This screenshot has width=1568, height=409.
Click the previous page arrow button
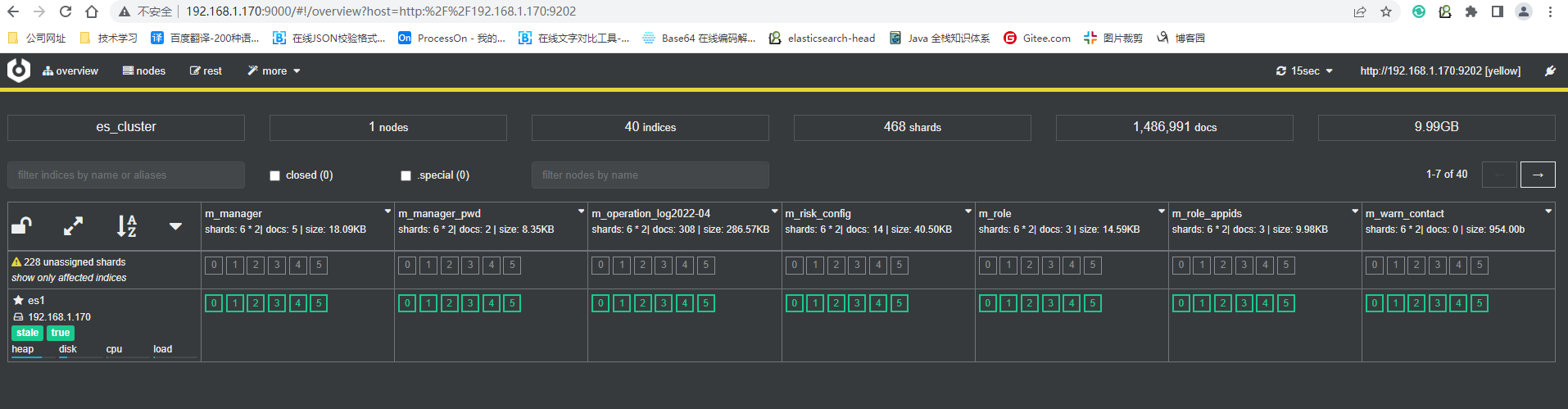[x=1499, y=175]
